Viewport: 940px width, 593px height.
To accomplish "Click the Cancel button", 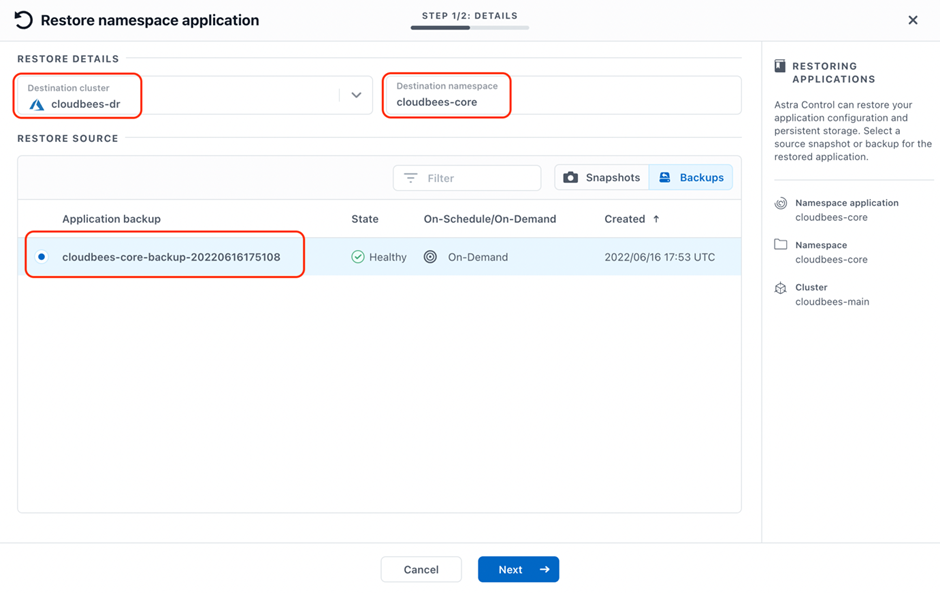I will (421, 570).
